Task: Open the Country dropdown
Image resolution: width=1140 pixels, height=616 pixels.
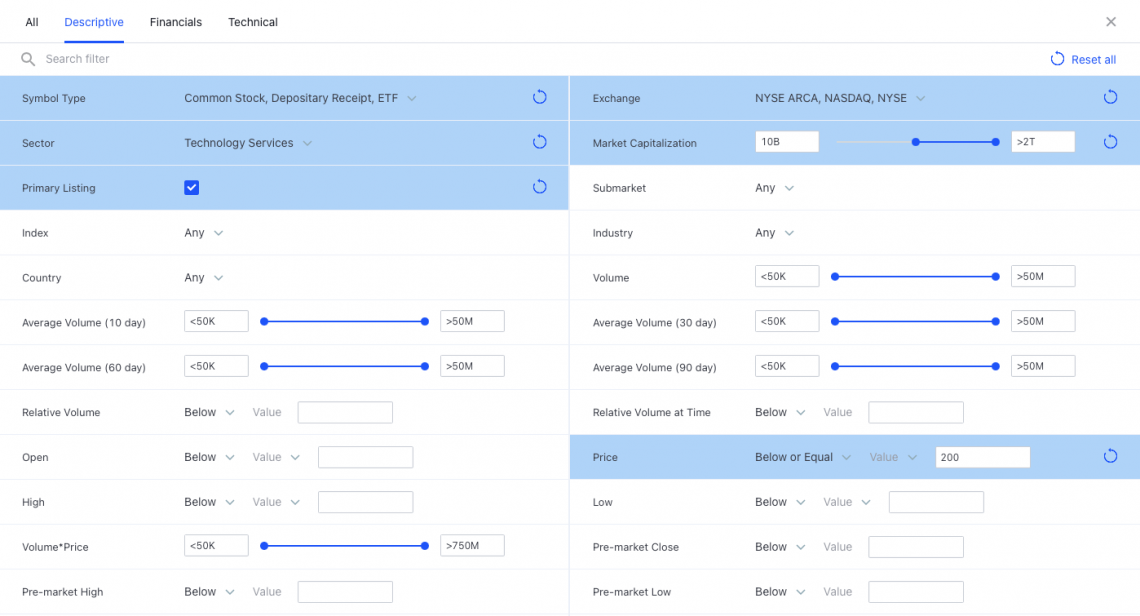Action: click(x=204, y=278)
